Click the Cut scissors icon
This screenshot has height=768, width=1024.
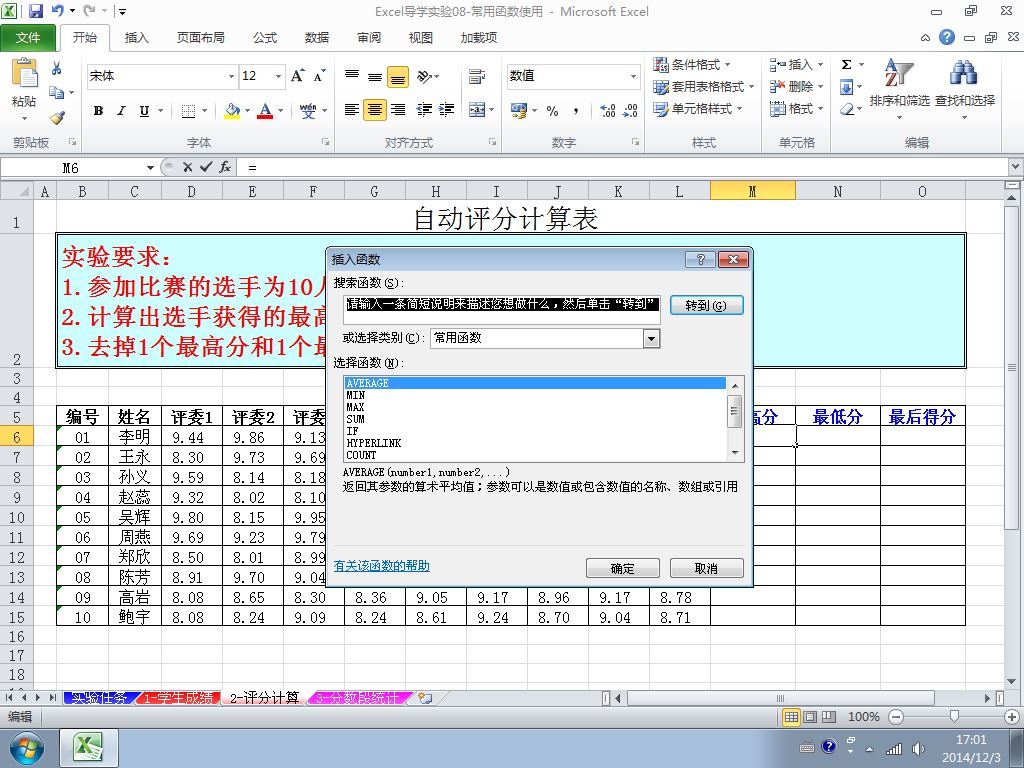pos(57,68)
